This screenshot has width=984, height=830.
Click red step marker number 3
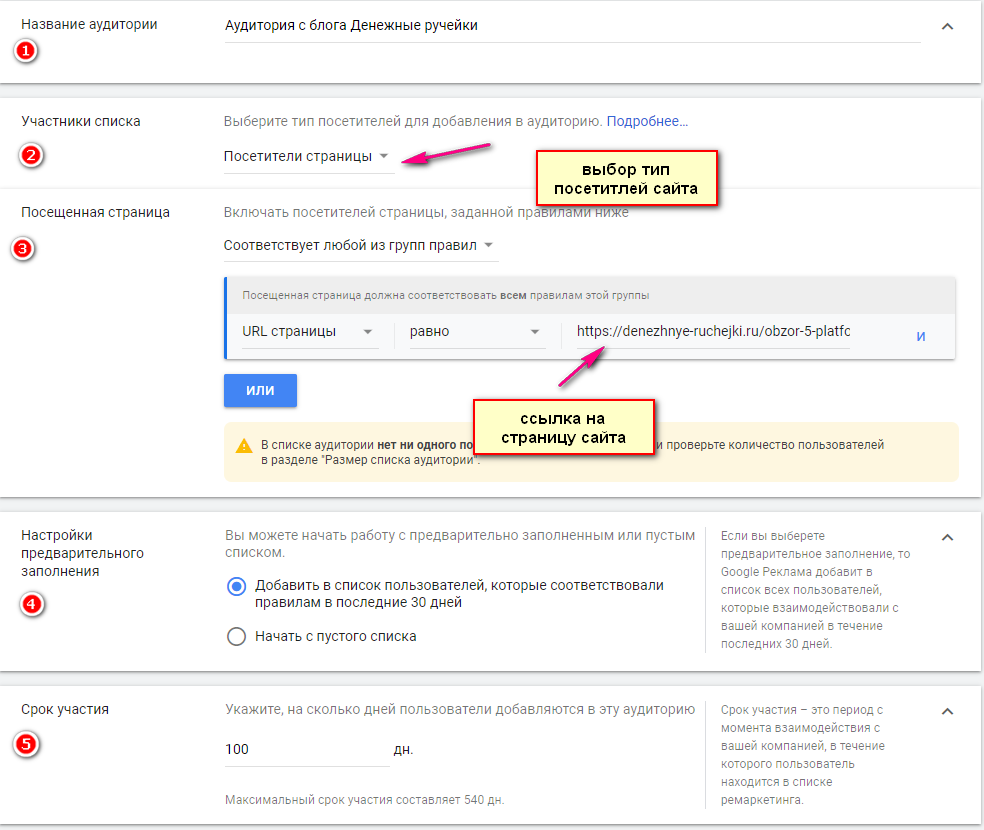tap(23, 249)
